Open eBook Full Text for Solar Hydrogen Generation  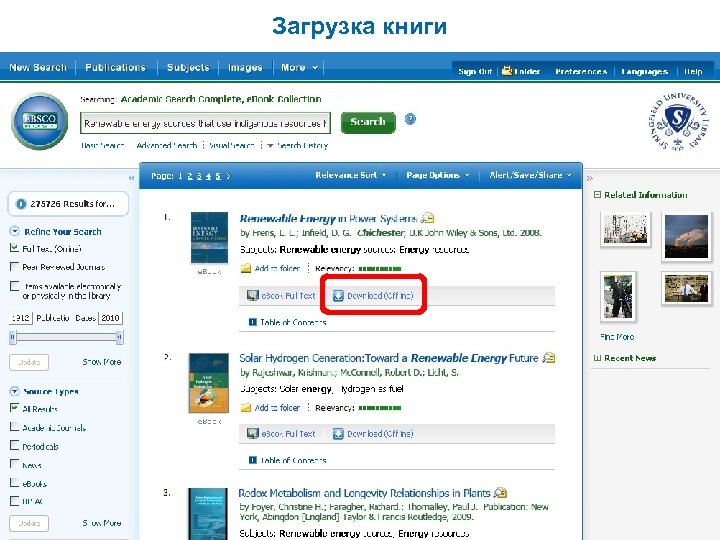(x=281, y=433)
